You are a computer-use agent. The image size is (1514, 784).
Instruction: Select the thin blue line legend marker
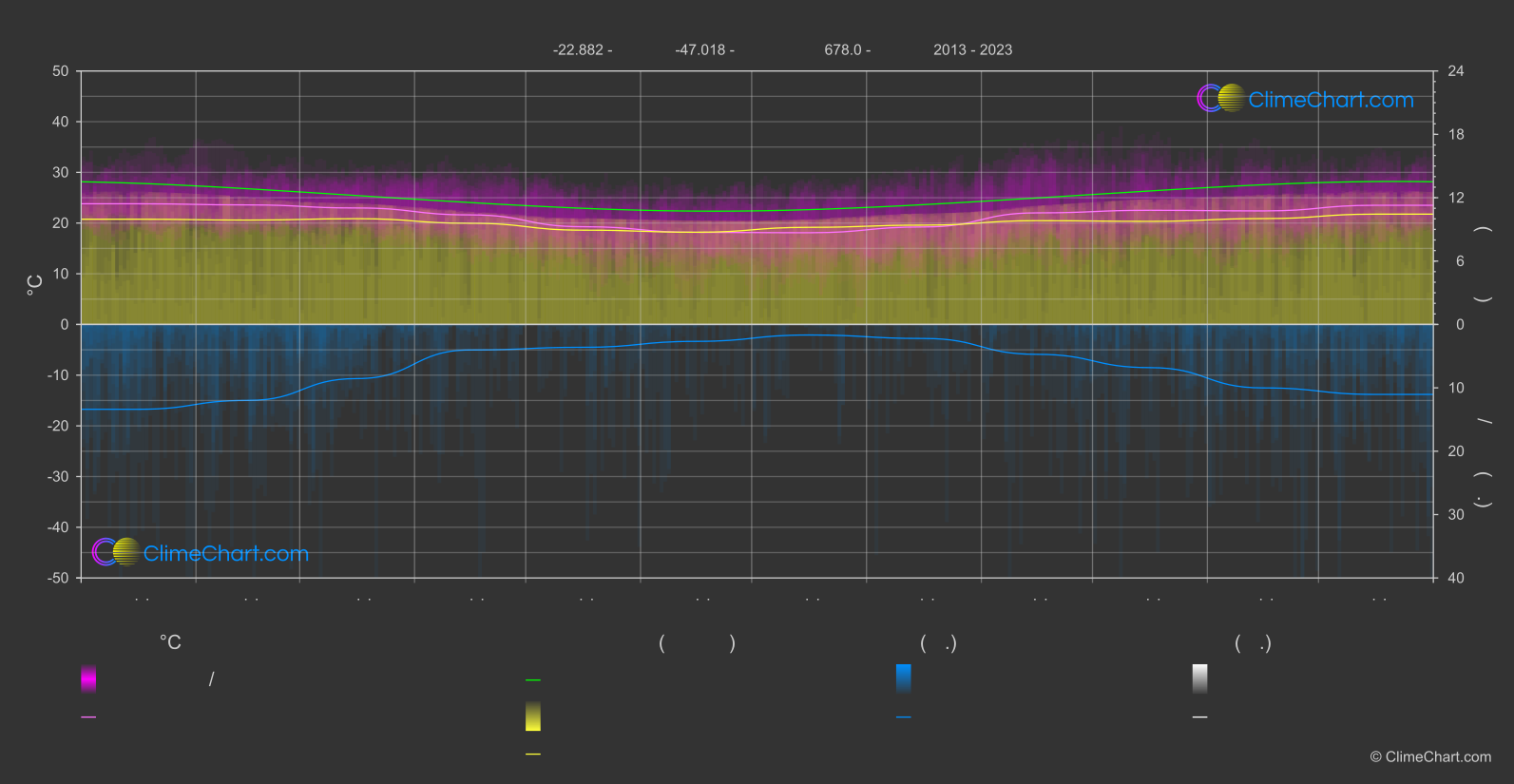click(904, 717)
